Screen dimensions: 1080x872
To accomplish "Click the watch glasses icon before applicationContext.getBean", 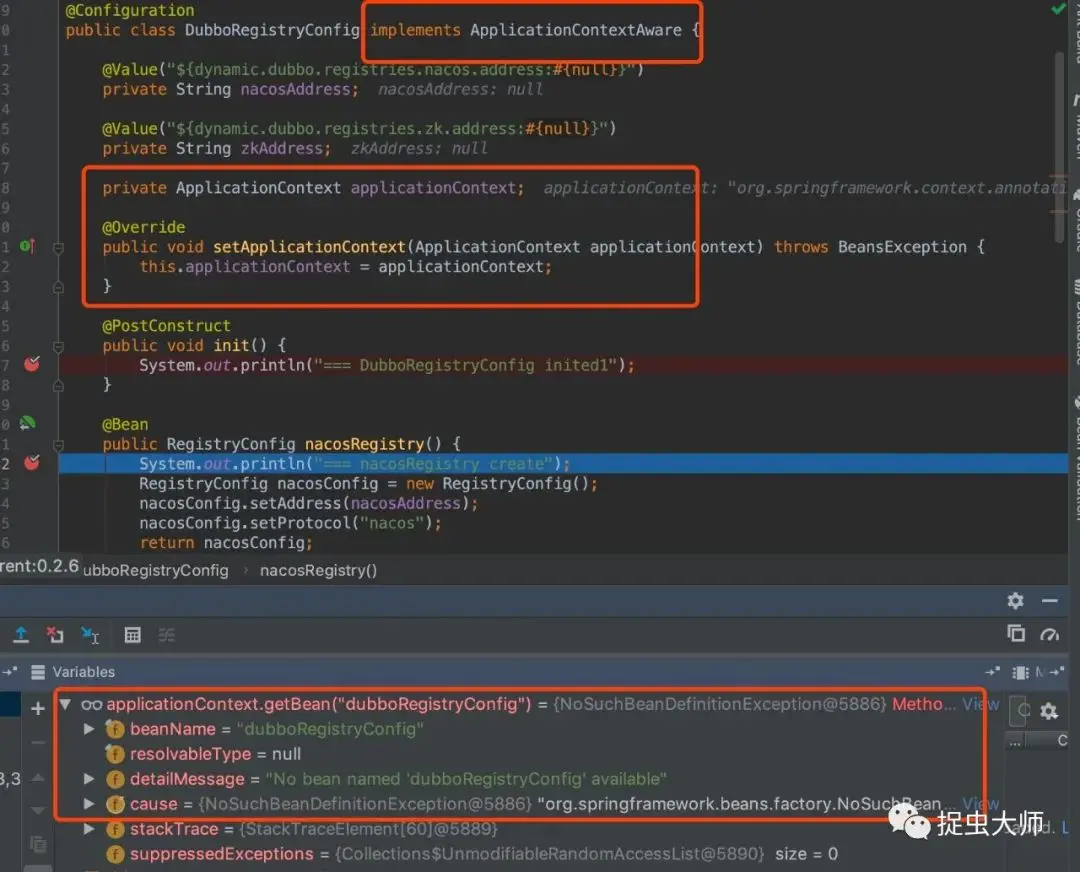I will pos(92,705).
